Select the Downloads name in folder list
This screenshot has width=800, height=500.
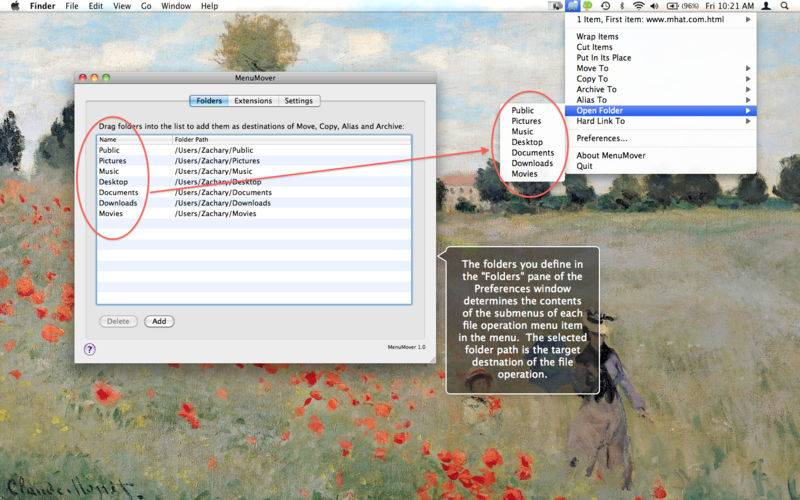(118, 203)
